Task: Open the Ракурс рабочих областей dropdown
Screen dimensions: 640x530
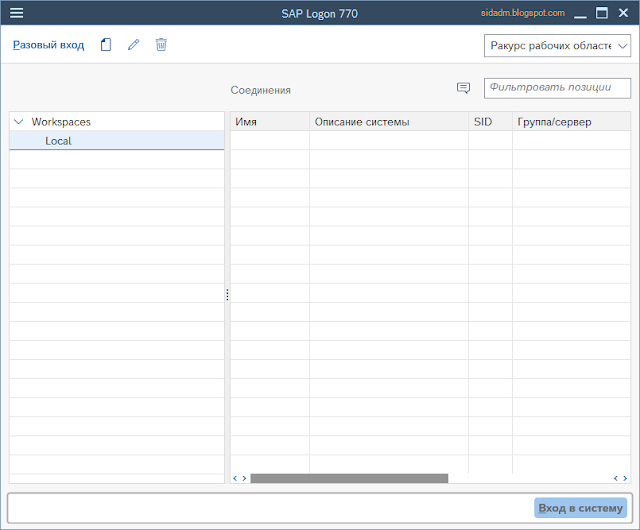Action: [557, 45]
